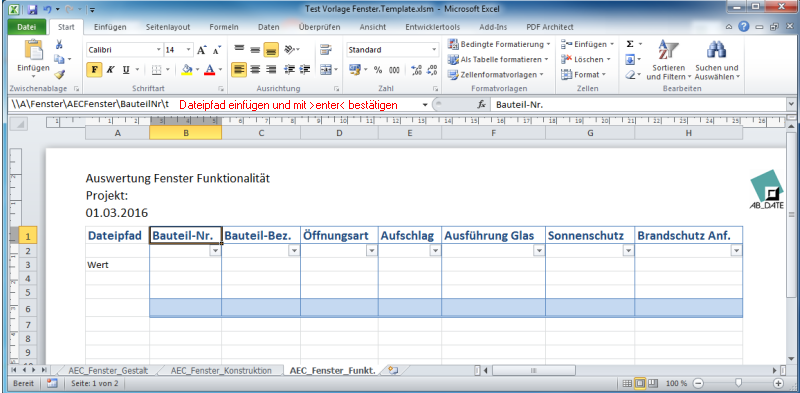Viewport: 800px width, 393px height.
Task: Open the Standard number format dropdown
Action: (x=434, y=50)
